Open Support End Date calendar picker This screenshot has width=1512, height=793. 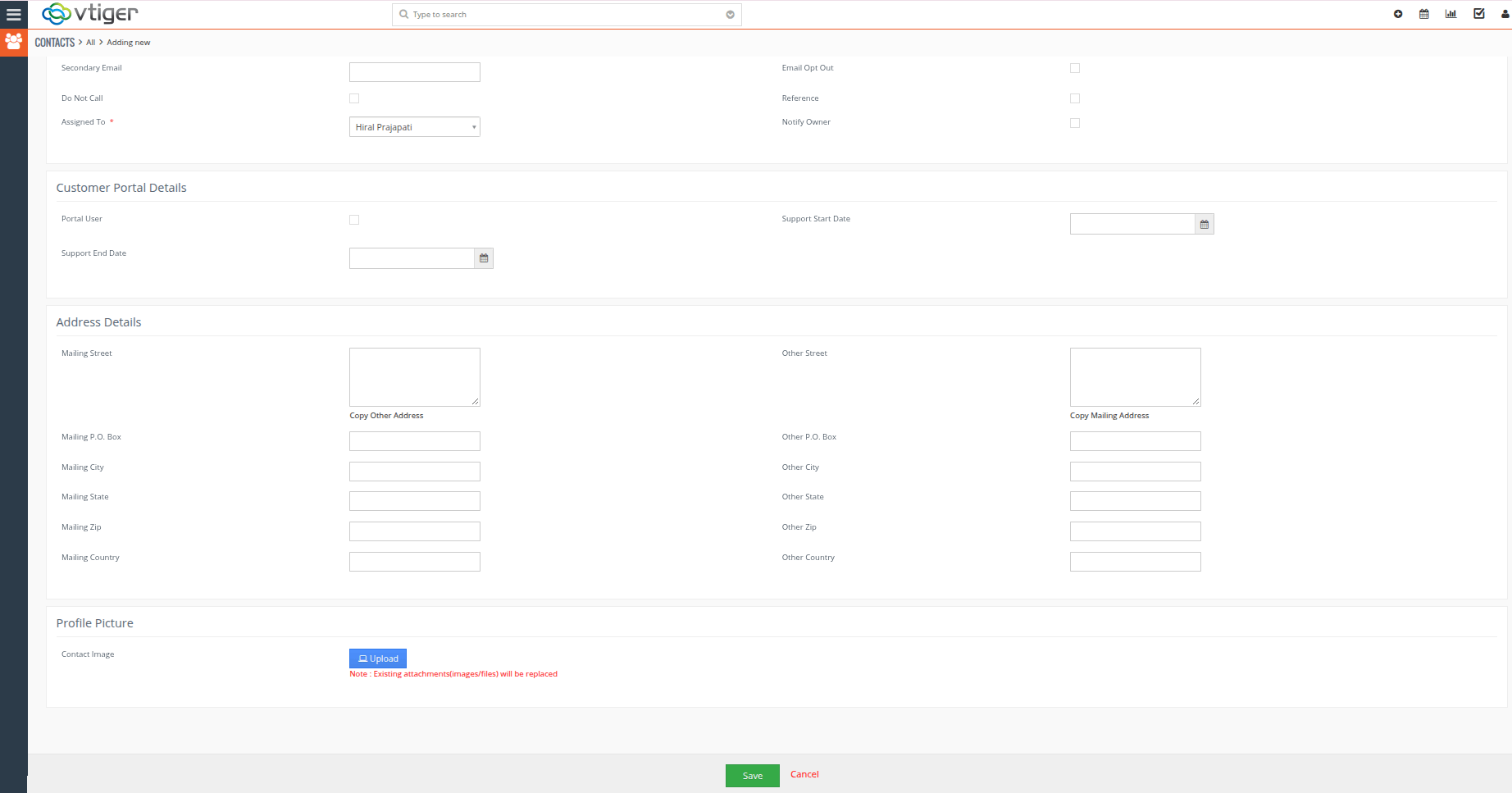(x=484, y=258)
